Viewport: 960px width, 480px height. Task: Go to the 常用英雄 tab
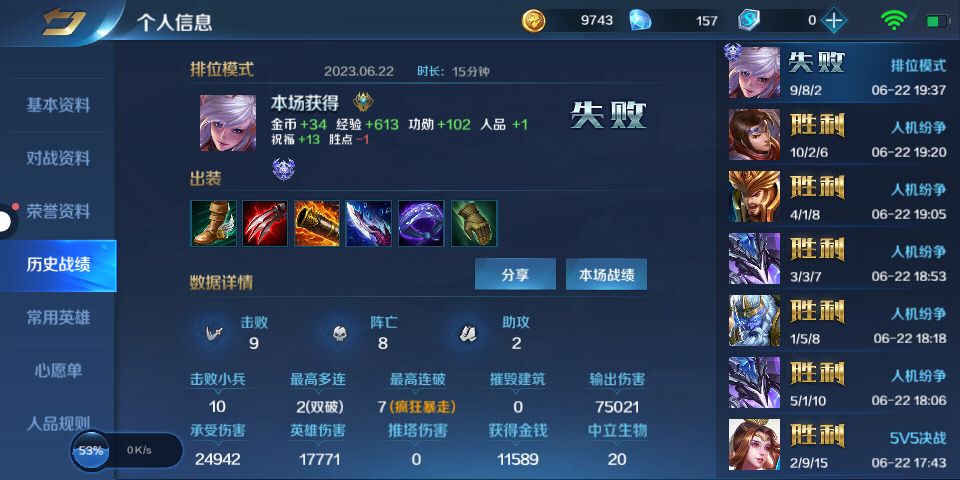(58, 318)
